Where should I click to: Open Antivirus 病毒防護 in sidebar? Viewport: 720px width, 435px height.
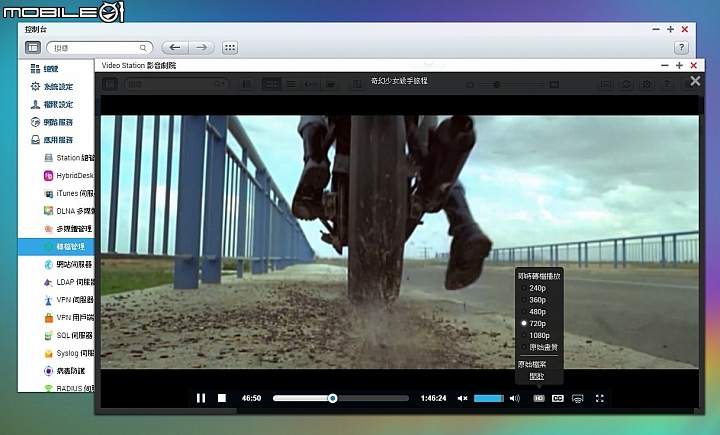click(64, 371)
